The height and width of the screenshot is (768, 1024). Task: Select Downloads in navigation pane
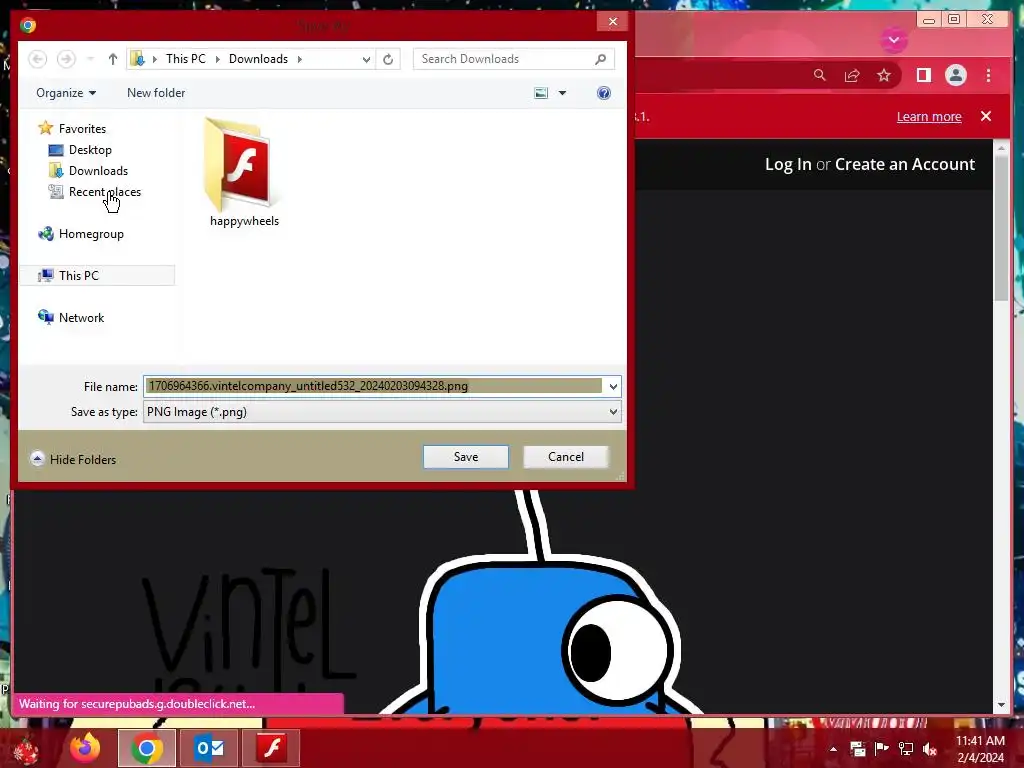click(88, 170)
